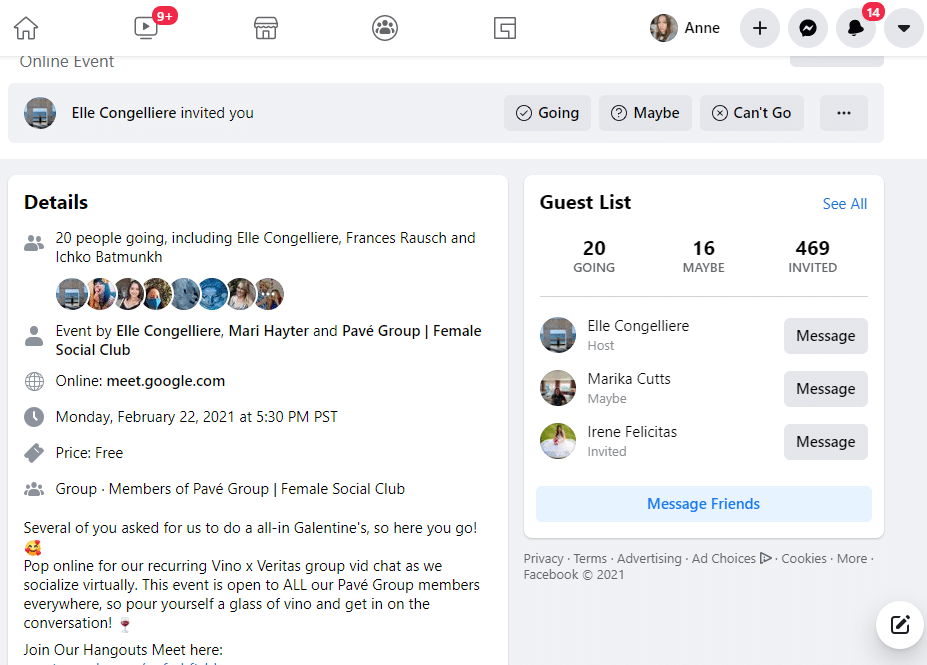This screenshot has height=665, width=927.
Task: Click the Message Friends button
Action: tap(703, 504)
